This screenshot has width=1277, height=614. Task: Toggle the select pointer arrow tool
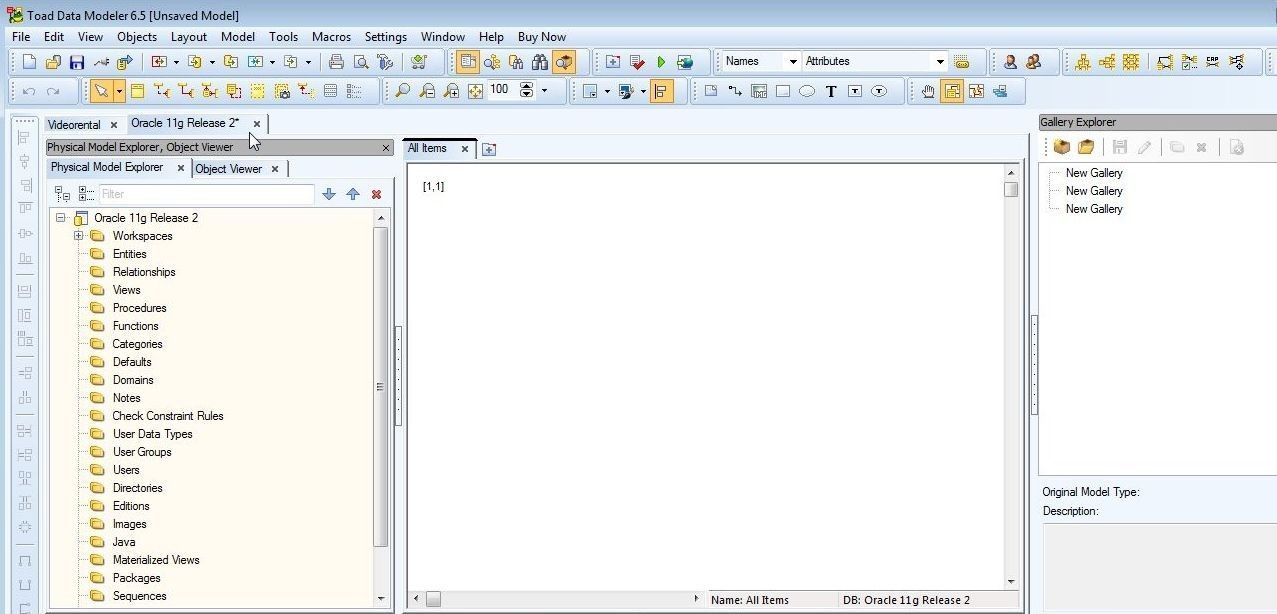pos(101,91)
